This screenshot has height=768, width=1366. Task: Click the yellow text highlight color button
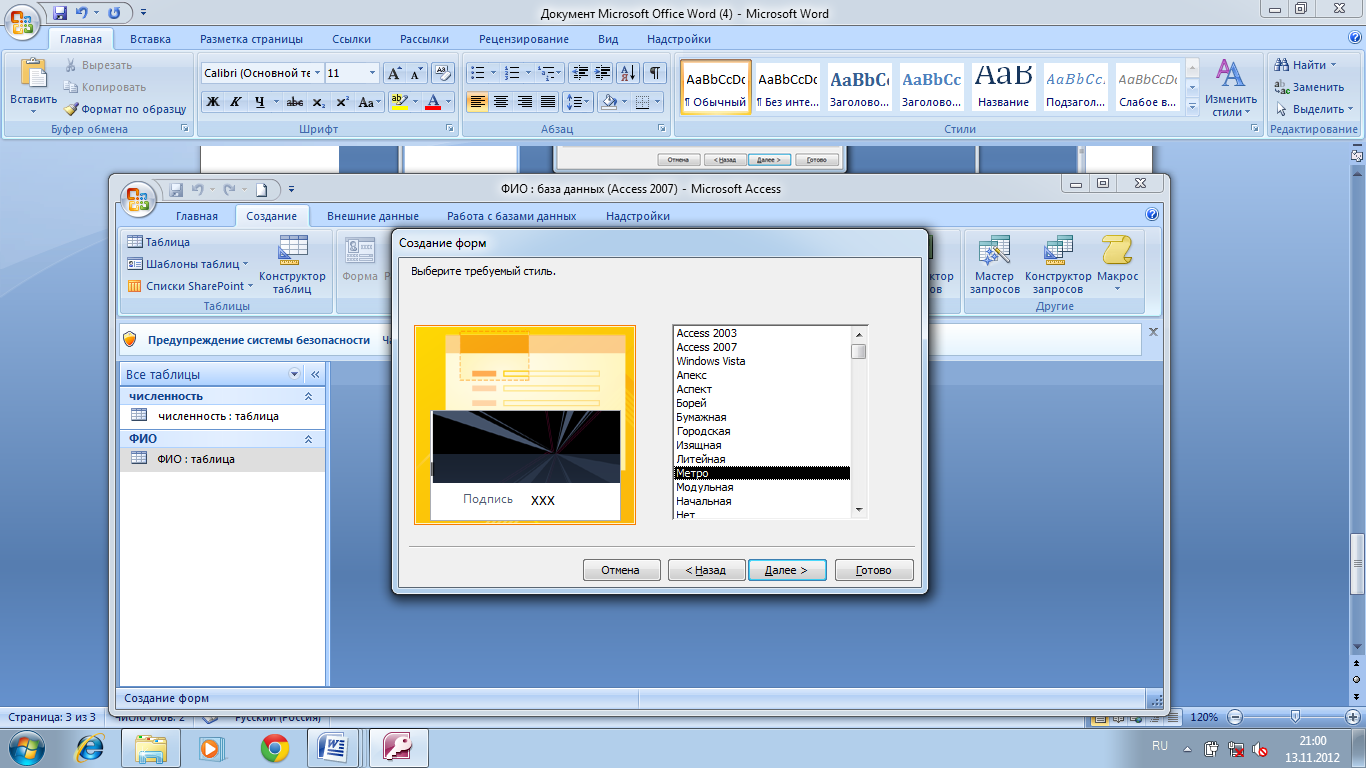[397, 102]
